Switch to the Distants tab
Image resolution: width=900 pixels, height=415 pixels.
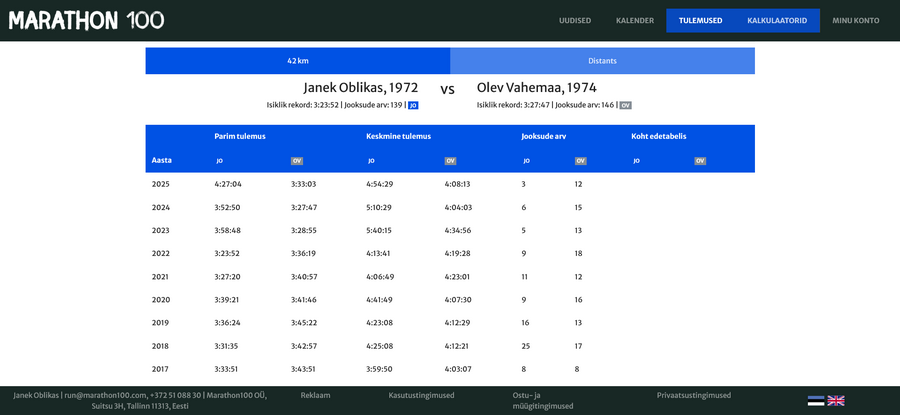pyautogui.click(x=602, y=61)
